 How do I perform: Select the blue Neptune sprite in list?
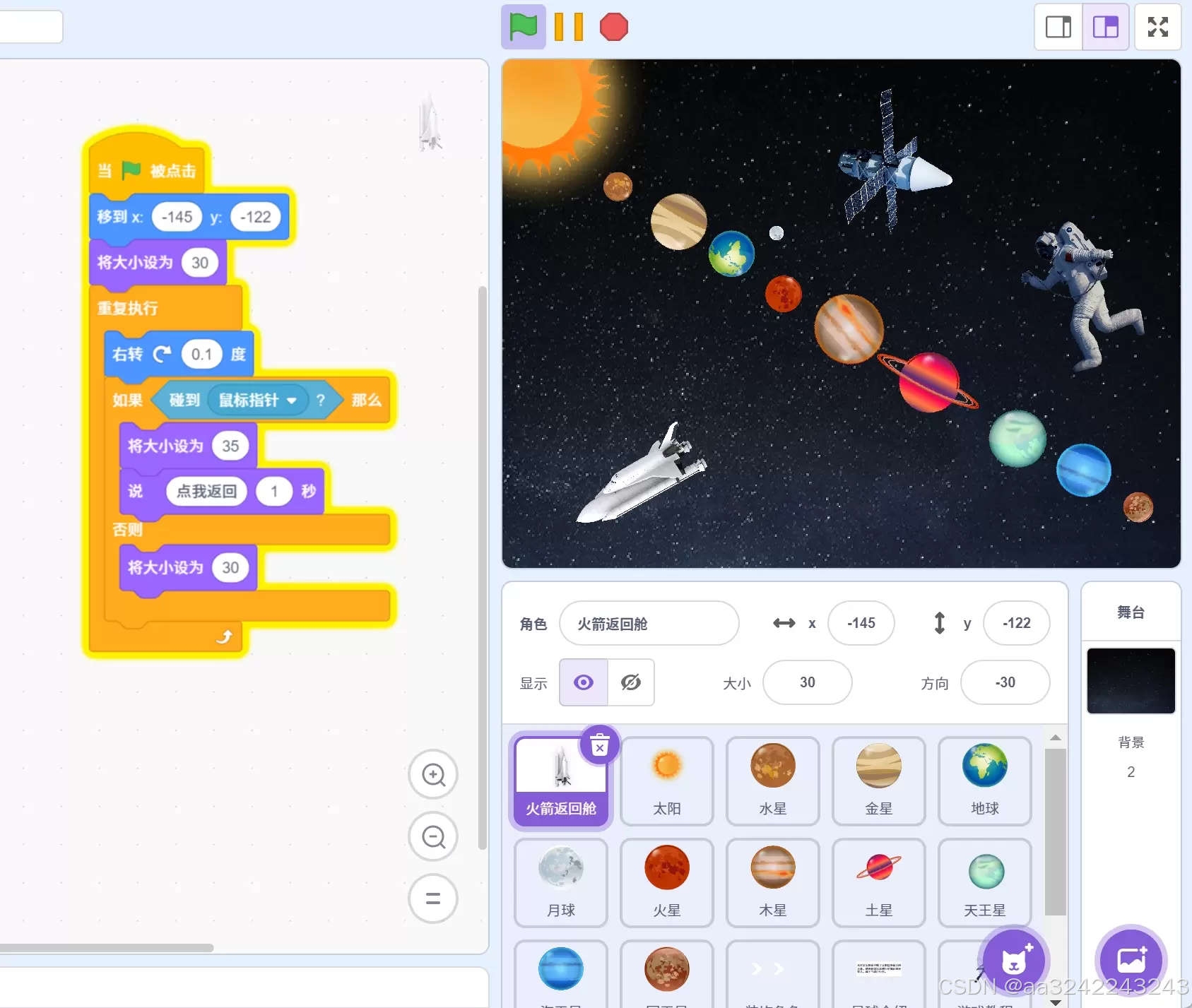[561, 975]
